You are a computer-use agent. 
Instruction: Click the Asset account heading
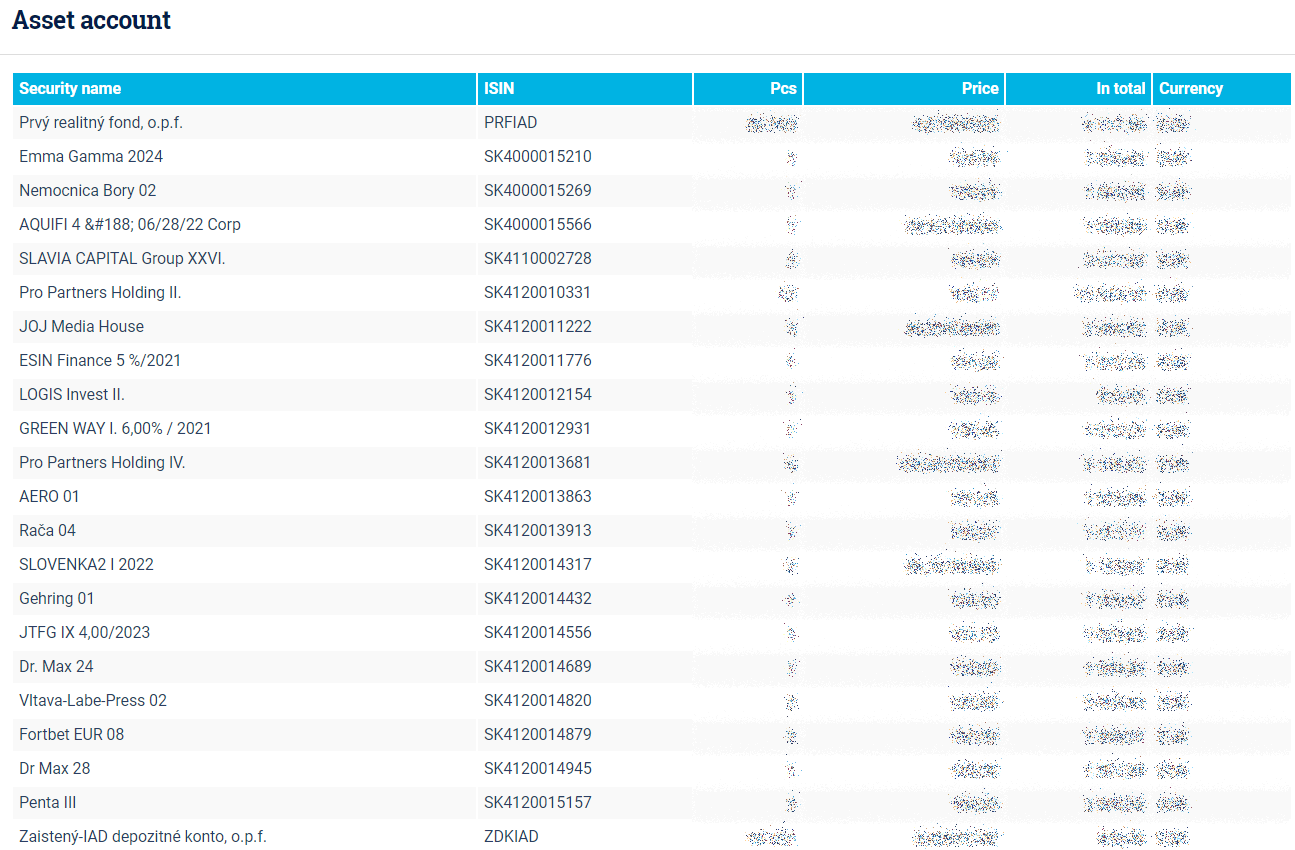[91, 20]
